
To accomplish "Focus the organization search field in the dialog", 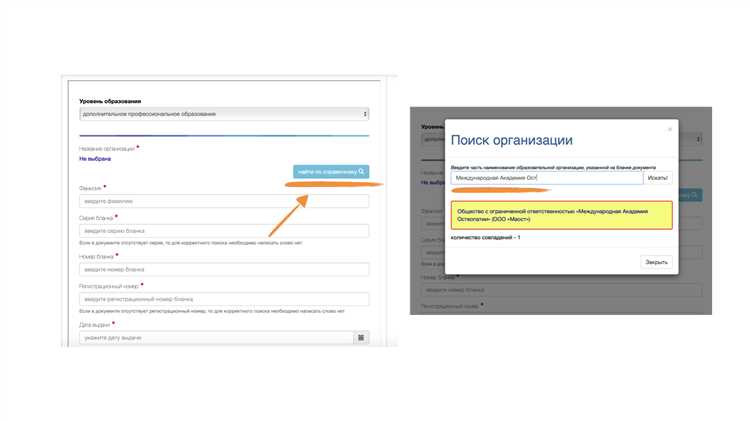I will [x=547, y=178].
